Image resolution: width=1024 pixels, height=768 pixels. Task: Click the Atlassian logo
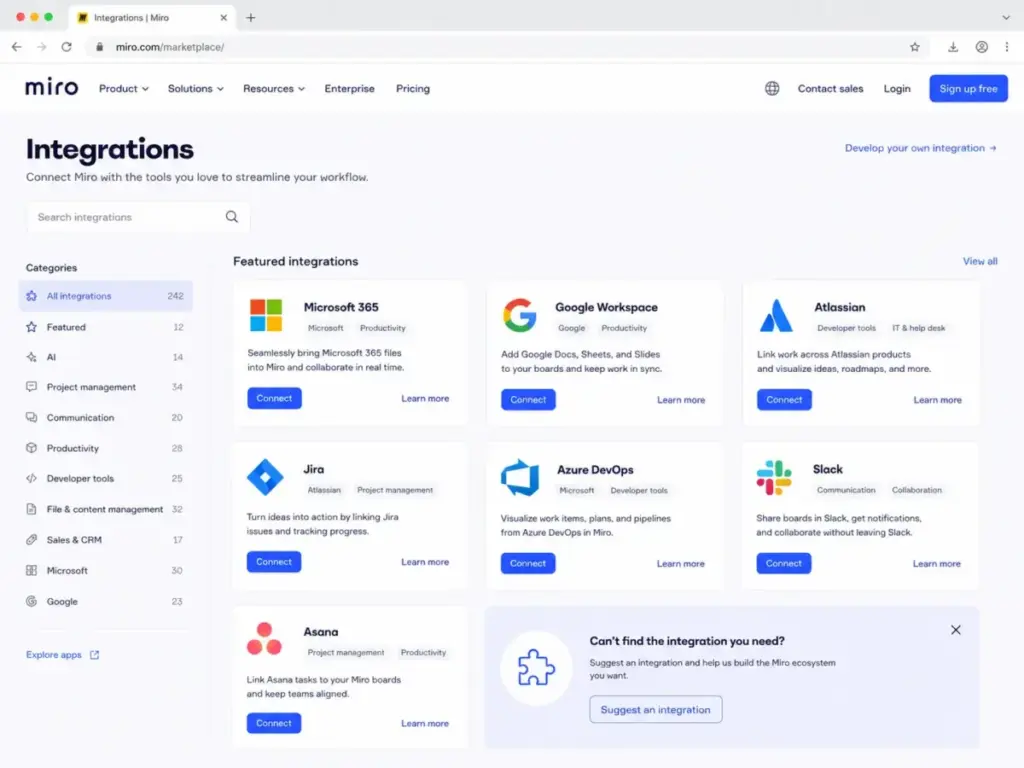point(776,315)
